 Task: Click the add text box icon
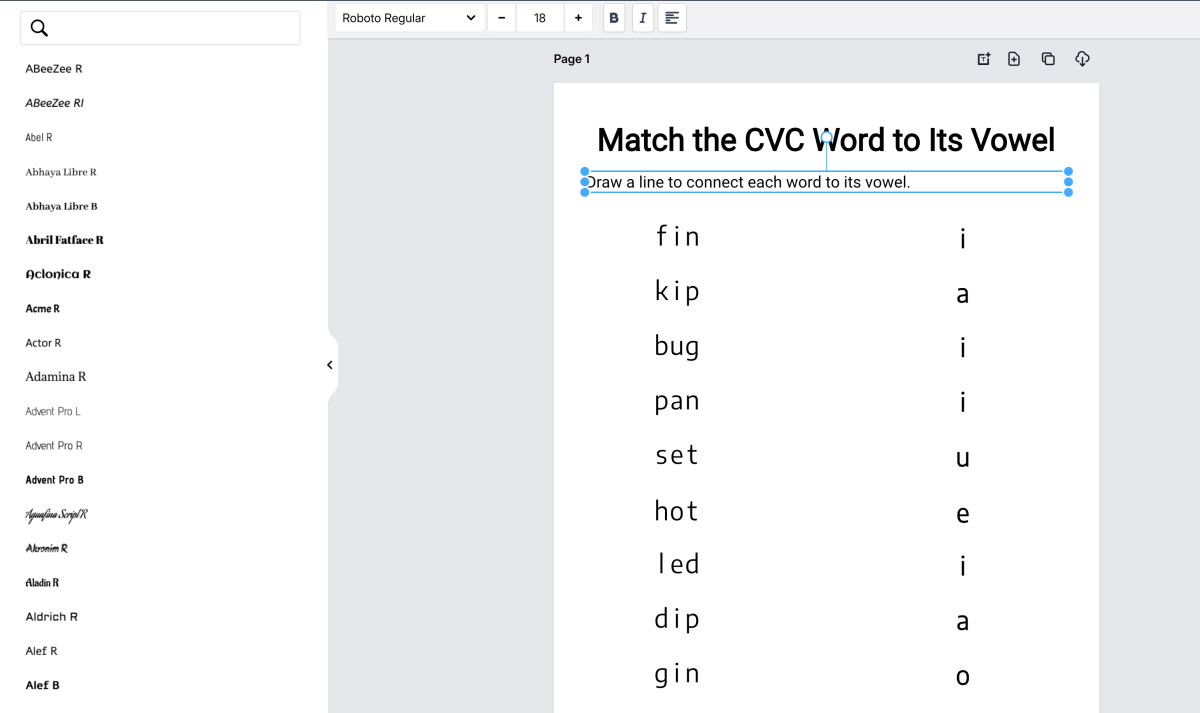[983, 59]
